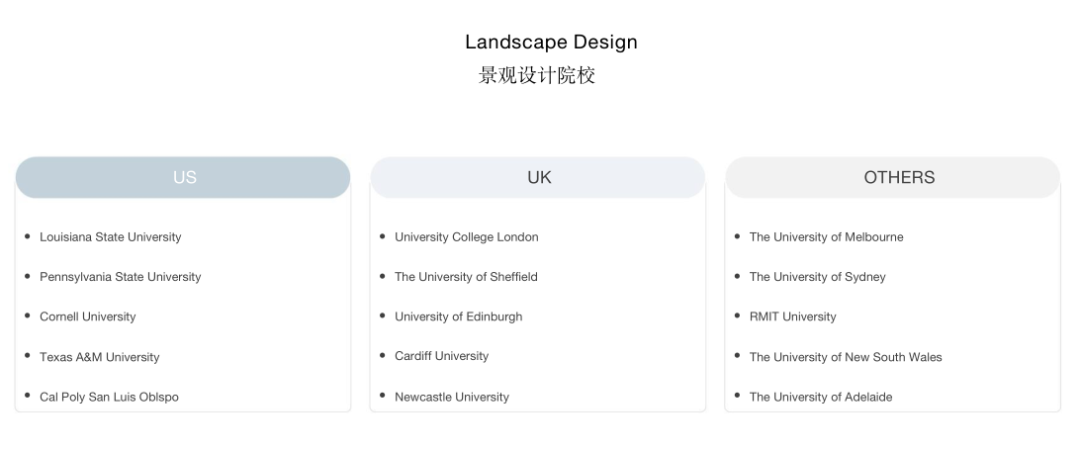Viewport: 1080px width, 451px height.
Task: Open The University of Adelaide
Action: (821, 397)
